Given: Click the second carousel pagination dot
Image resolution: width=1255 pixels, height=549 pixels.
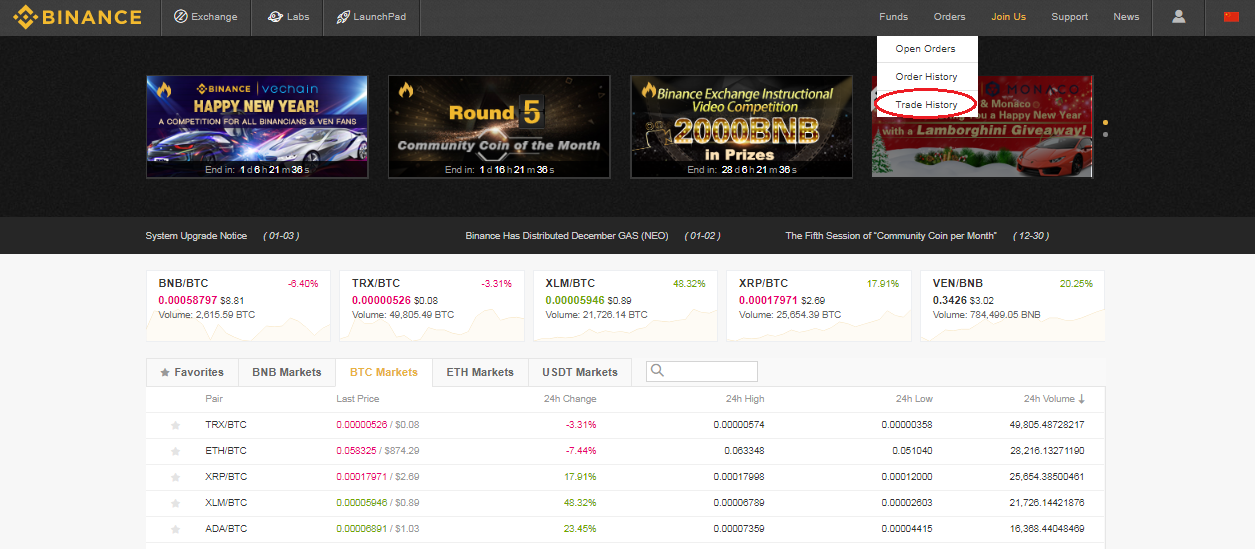Looking at the screenshot, I should tap(1105, 134).
